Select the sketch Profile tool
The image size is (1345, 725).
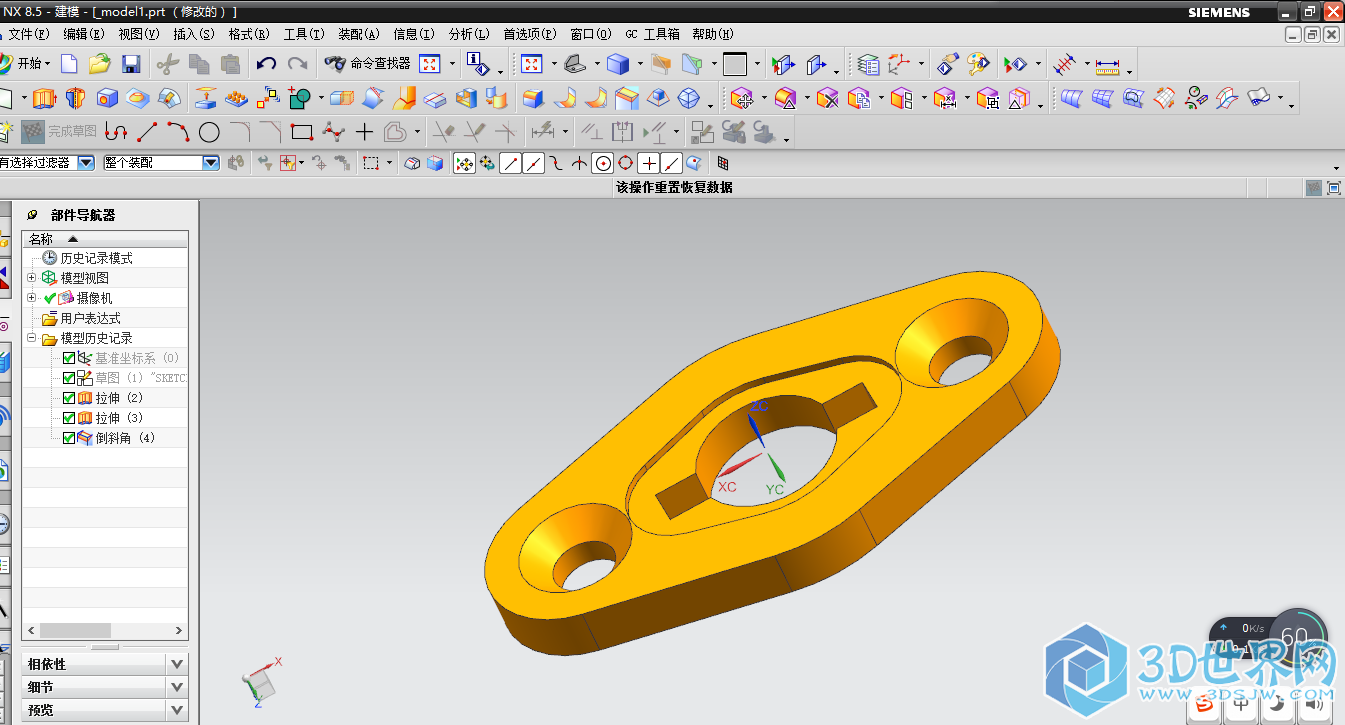click(x=116, y=131)
